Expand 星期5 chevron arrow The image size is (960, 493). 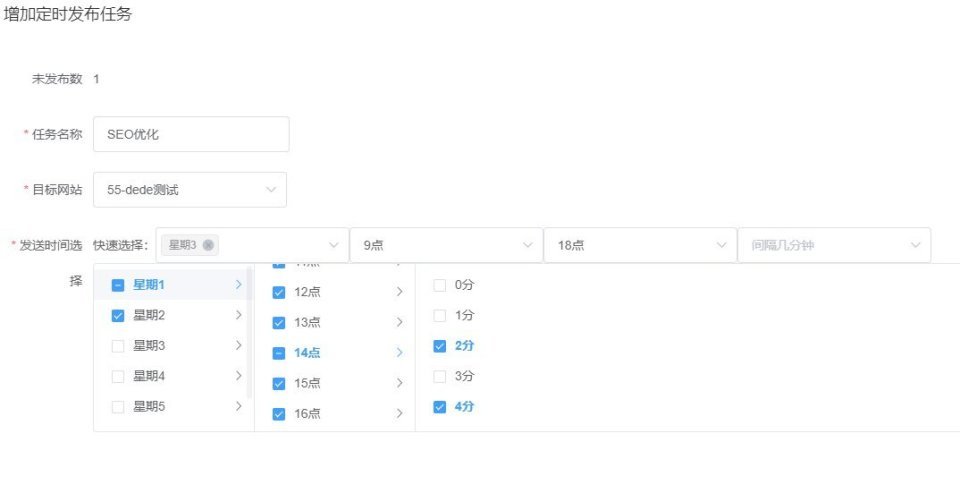[x=239, y=406]
